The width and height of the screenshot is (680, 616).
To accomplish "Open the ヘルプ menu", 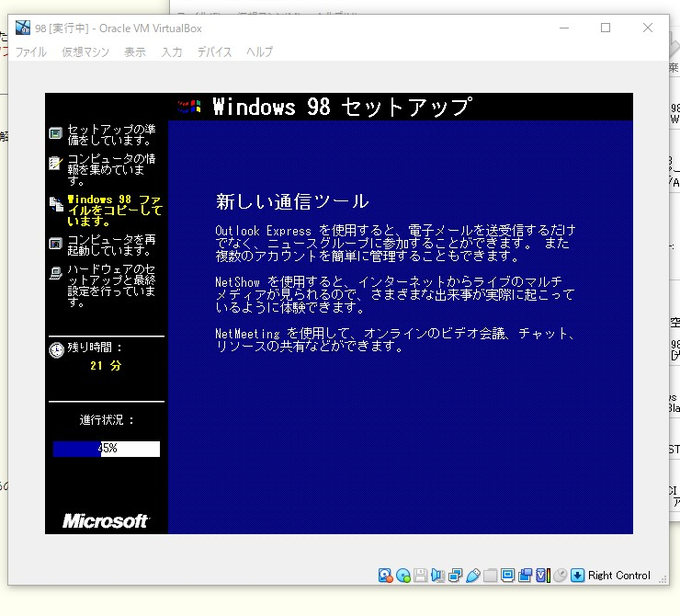I will point(259,52).
